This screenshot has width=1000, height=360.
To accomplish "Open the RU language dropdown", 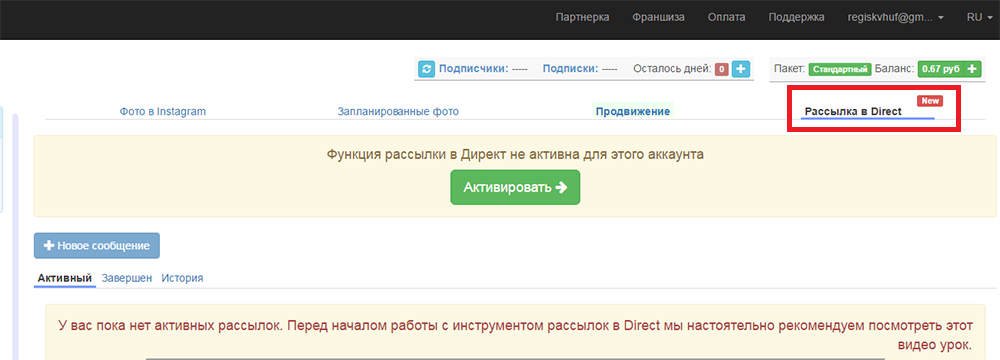I will [980, 18].
